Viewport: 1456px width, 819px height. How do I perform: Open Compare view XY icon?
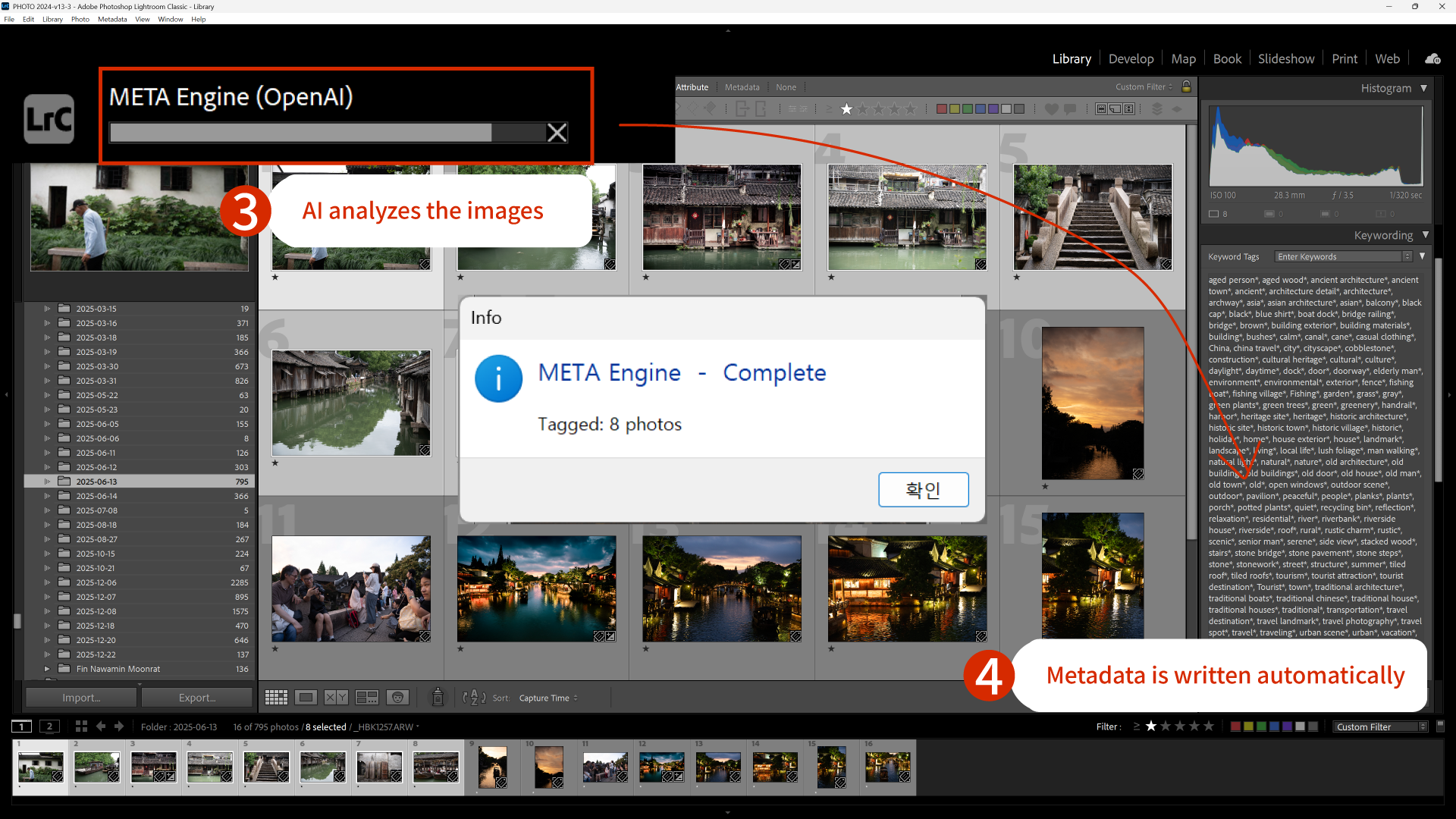336,698
